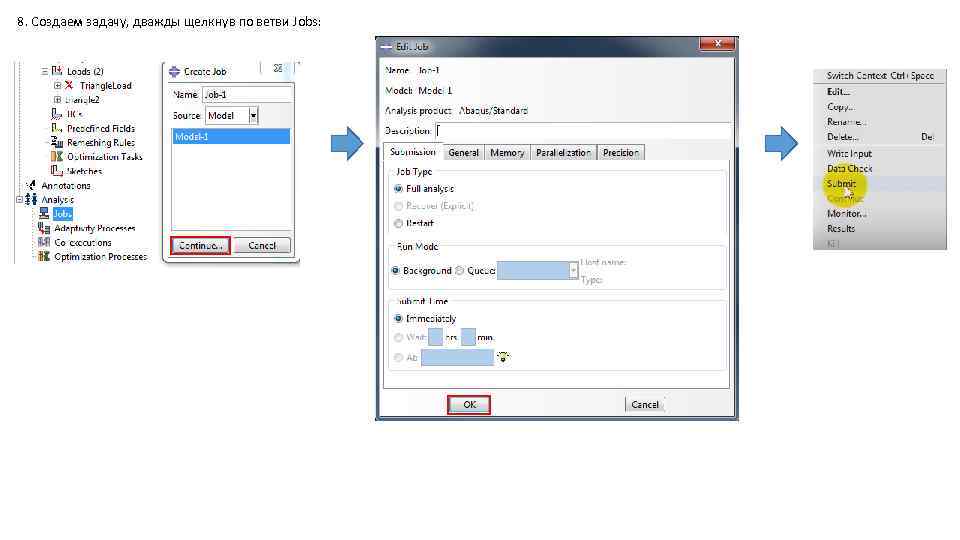Click the Adaptivity Processes icon

[x=44, y=228]
